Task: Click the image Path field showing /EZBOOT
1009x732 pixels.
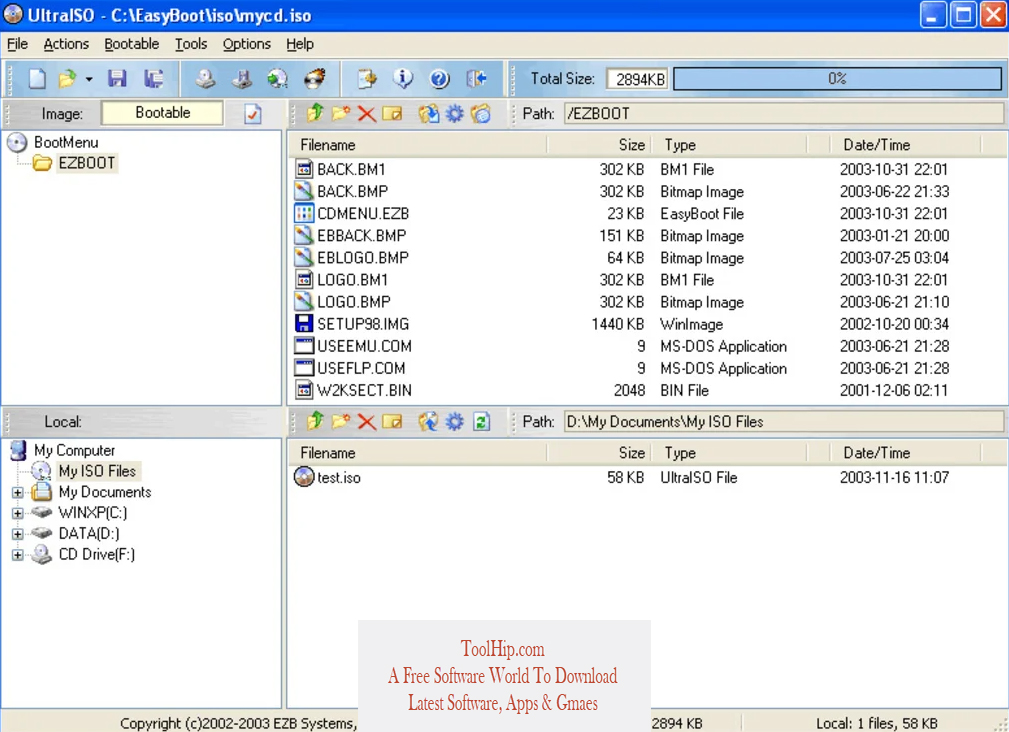Action: tap(784, 114)
